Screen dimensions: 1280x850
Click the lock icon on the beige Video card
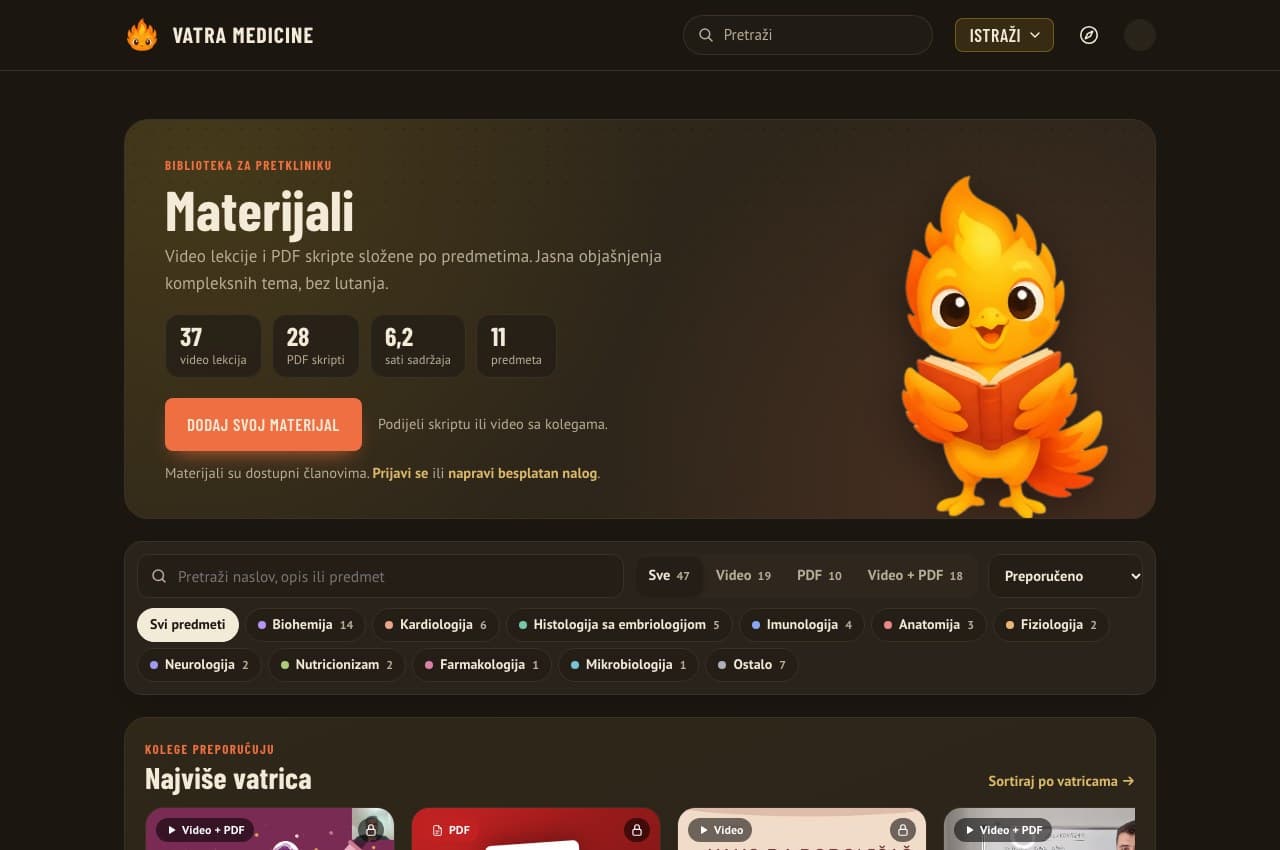pos(903,830)
